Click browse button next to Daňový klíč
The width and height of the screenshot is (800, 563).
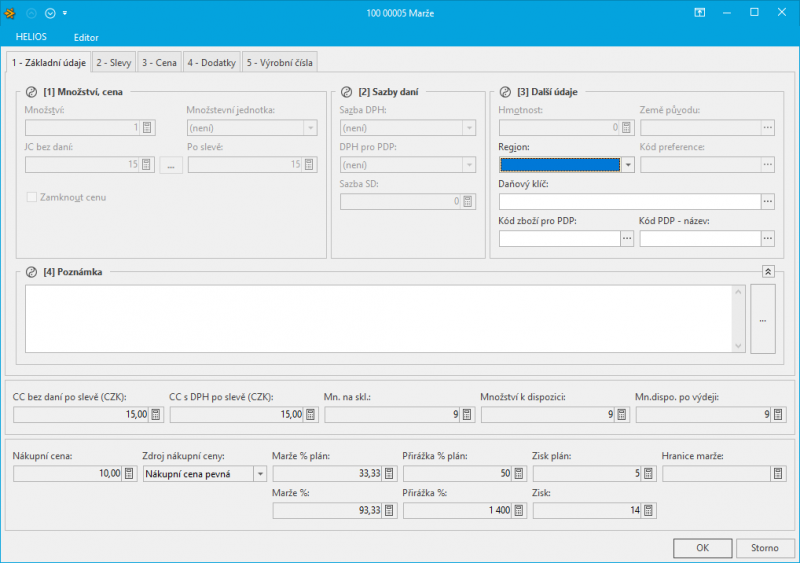[x=768, y=201]
